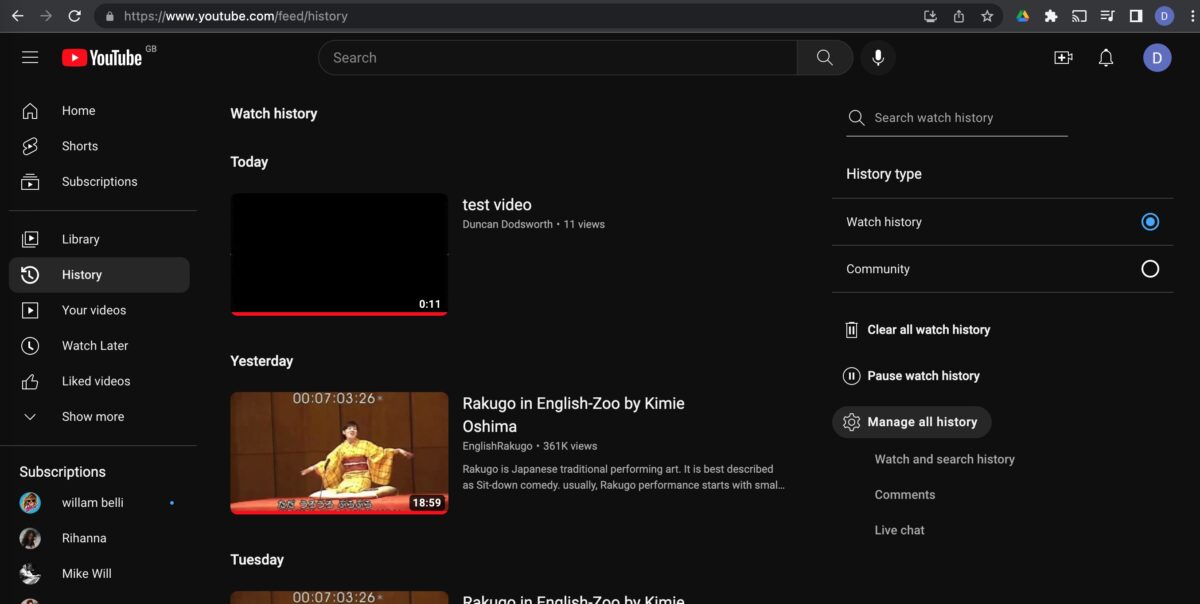Open the willam belli subscription

click(x=99, y=503)
